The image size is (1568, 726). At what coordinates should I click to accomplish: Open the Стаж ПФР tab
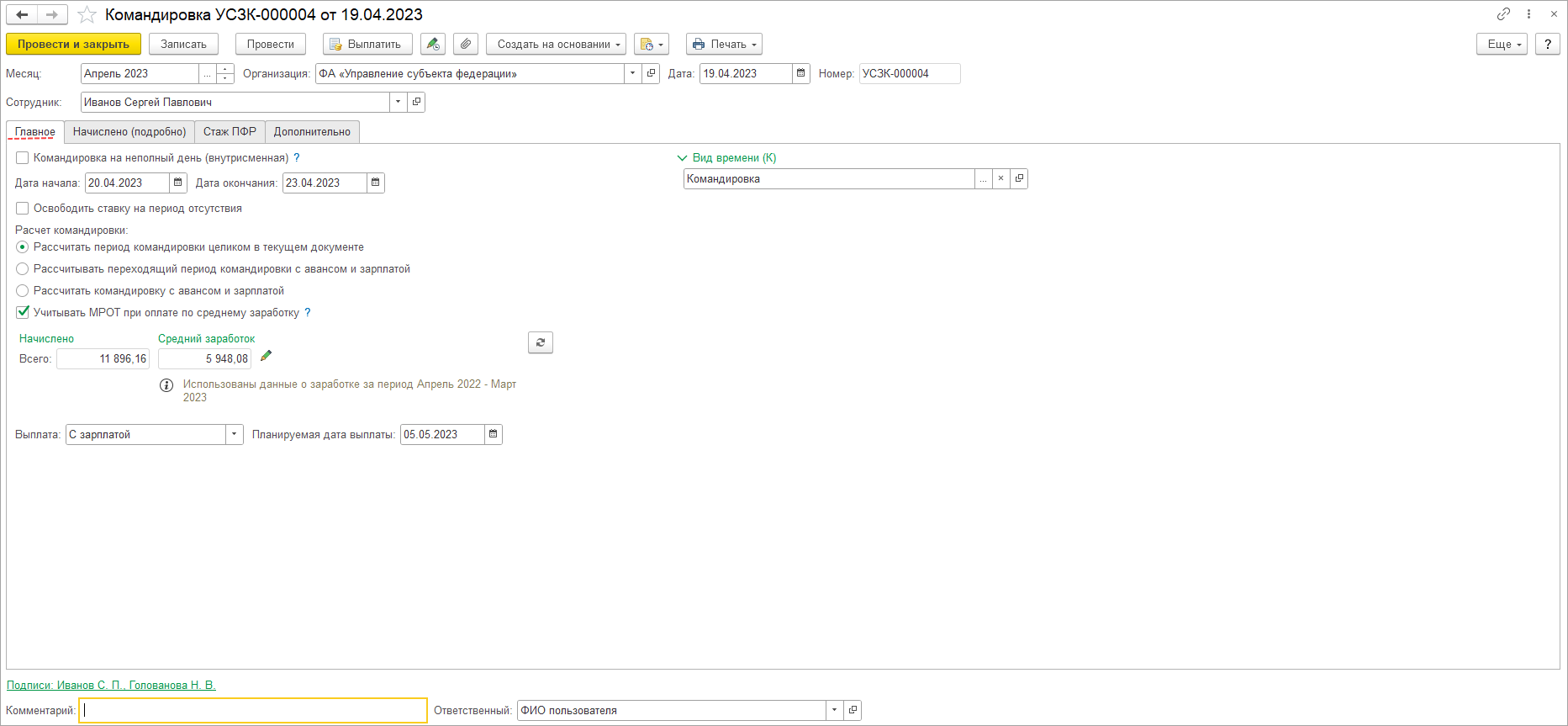tap(230, 132)
